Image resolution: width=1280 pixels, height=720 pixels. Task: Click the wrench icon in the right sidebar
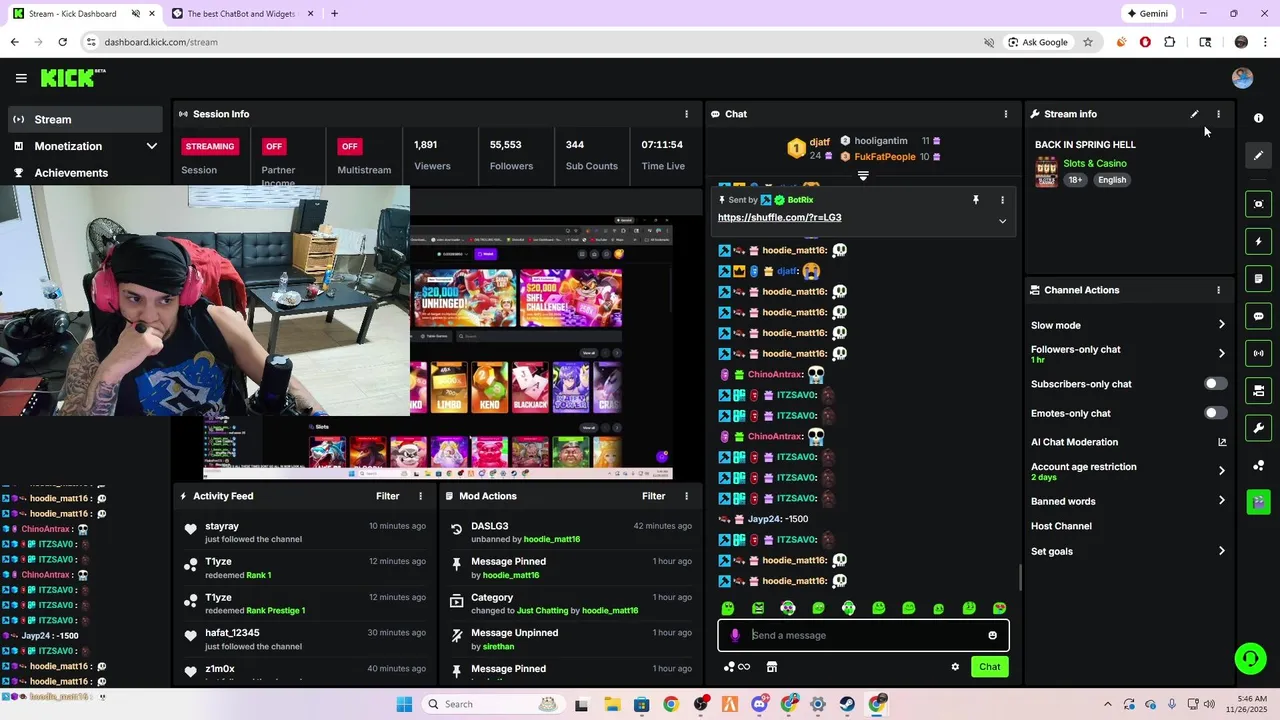point(1258,428)
